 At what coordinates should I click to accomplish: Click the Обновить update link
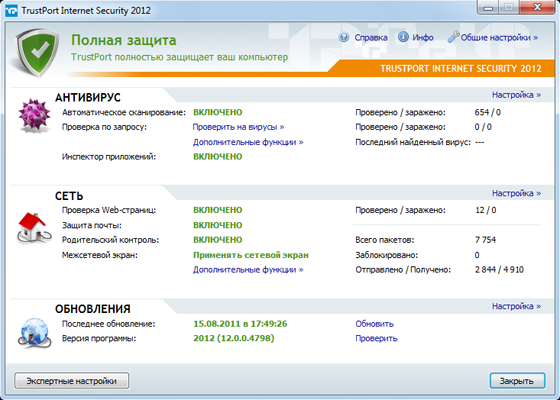click(374, 324)
